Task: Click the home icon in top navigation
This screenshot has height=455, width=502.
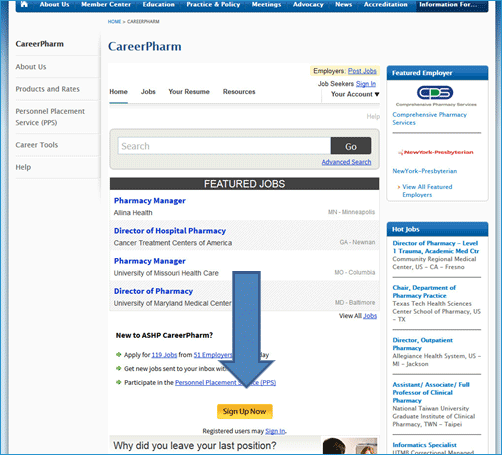Action: coord(24,4)
